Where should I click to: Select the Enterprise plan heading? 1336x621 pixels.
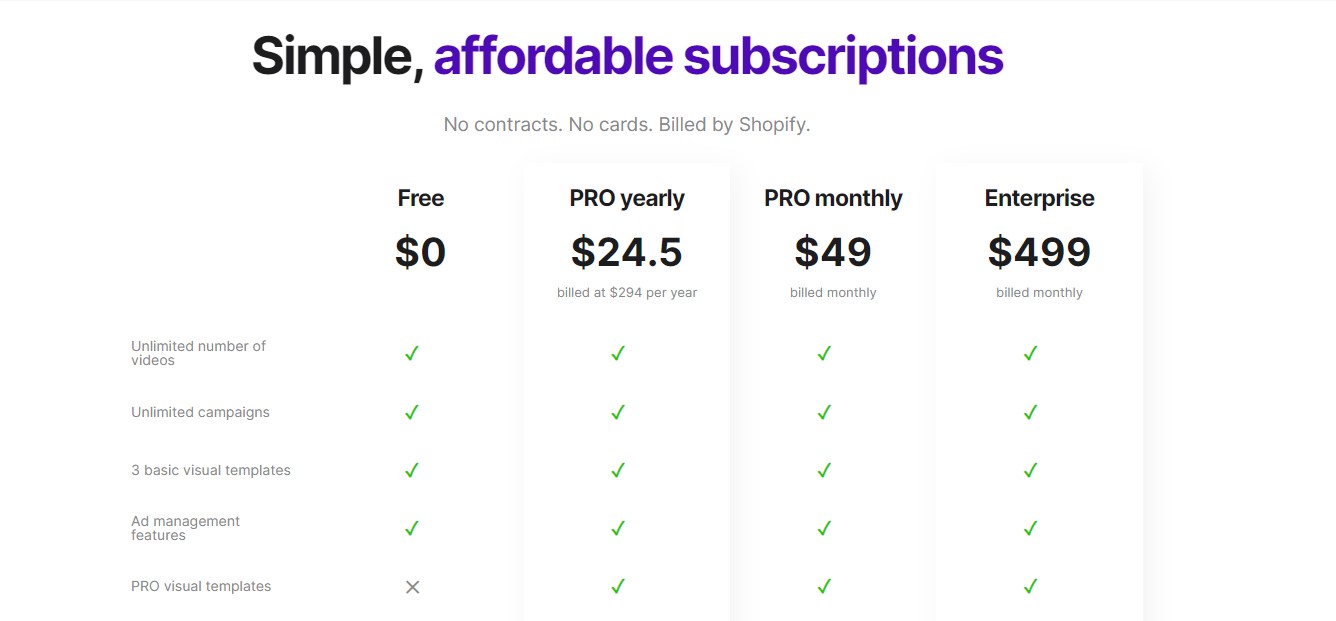pyautogui.click(x=1039, y=198)
